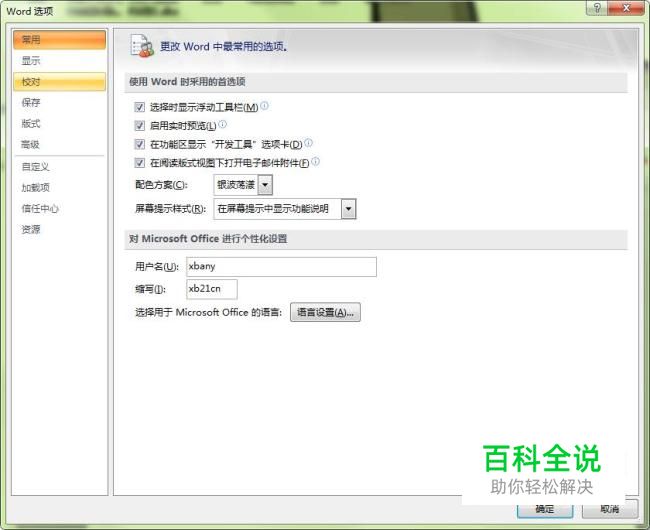Click the 选择用于 Microsoft Office 的语言 label
This screenshot has width=650, height=530.
coord(209,312)
